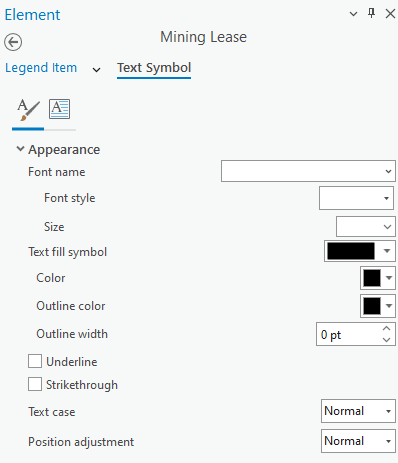Open the Element pane options chevron
This screenshot has height=463, width=398.
tap(353, 14)
